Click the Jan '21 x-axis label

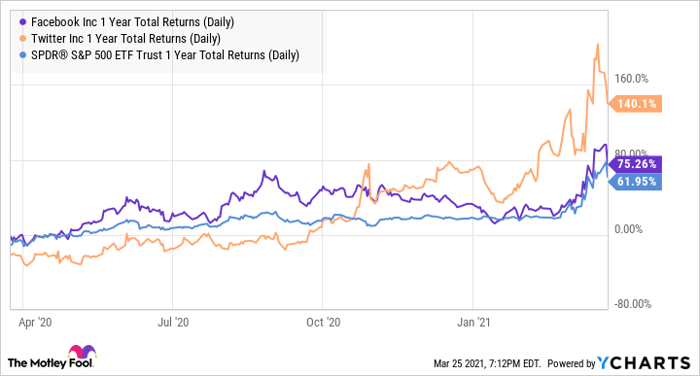click(474, 322)
